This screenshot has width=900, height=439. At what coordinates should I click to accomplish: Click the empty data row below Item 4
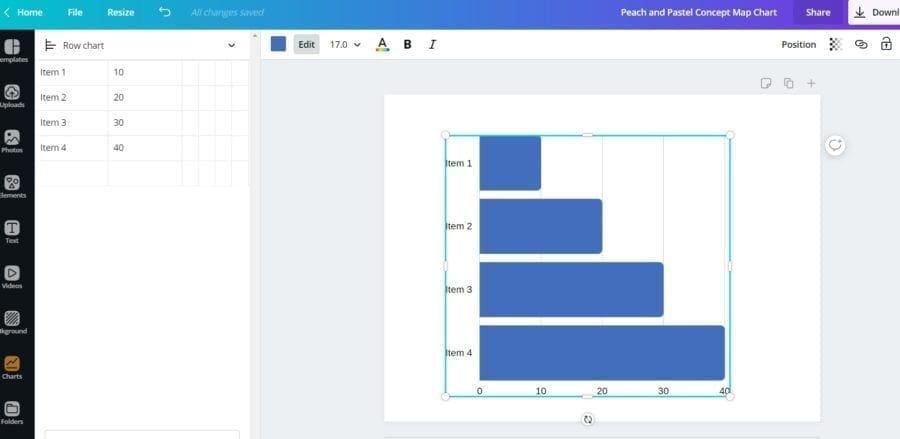coord(142,173)
